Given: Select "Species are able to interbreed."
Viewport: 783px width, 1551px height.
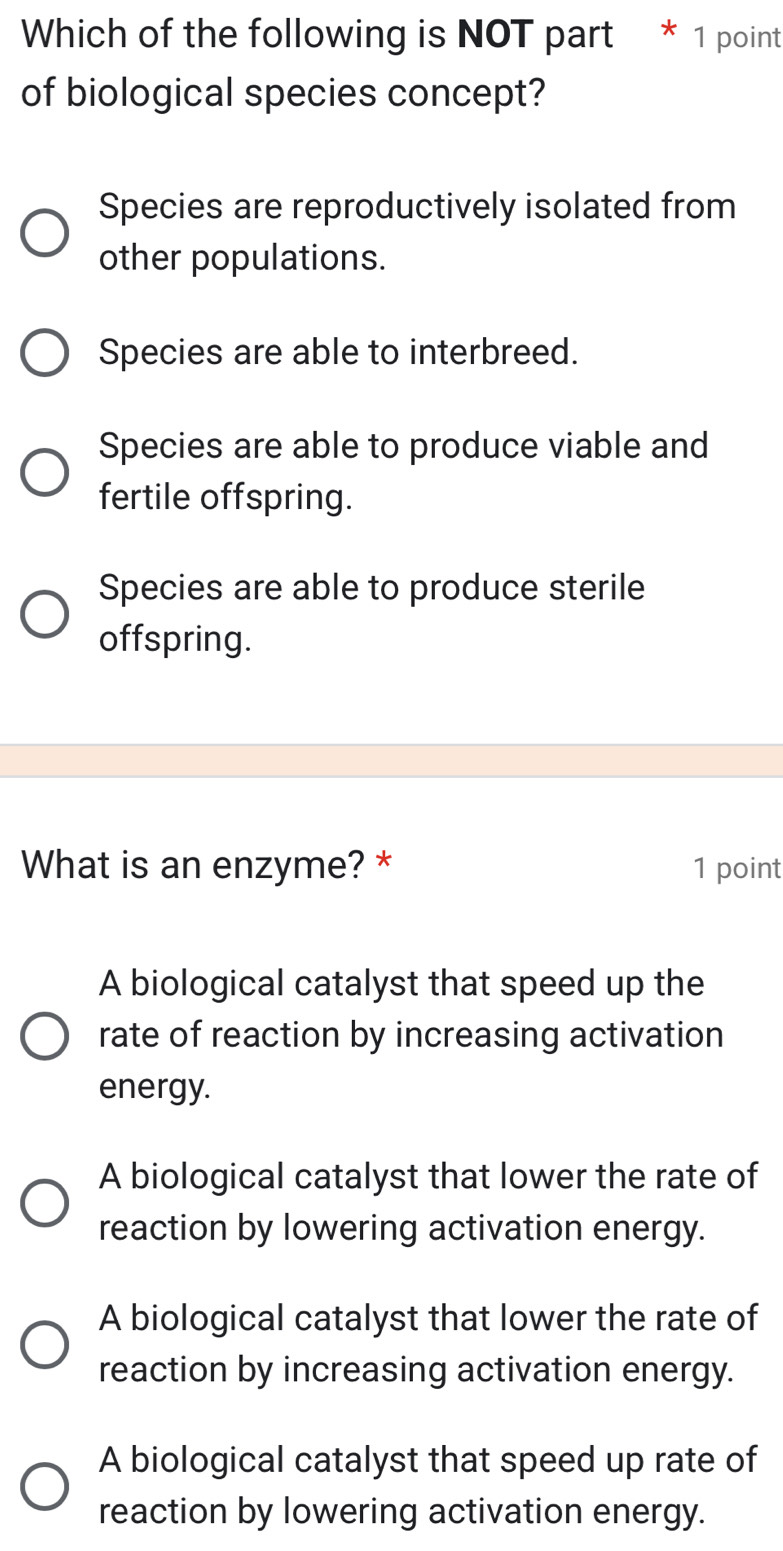Looking at the screenshot, I should pyautogui.click(x=44, y=352).
